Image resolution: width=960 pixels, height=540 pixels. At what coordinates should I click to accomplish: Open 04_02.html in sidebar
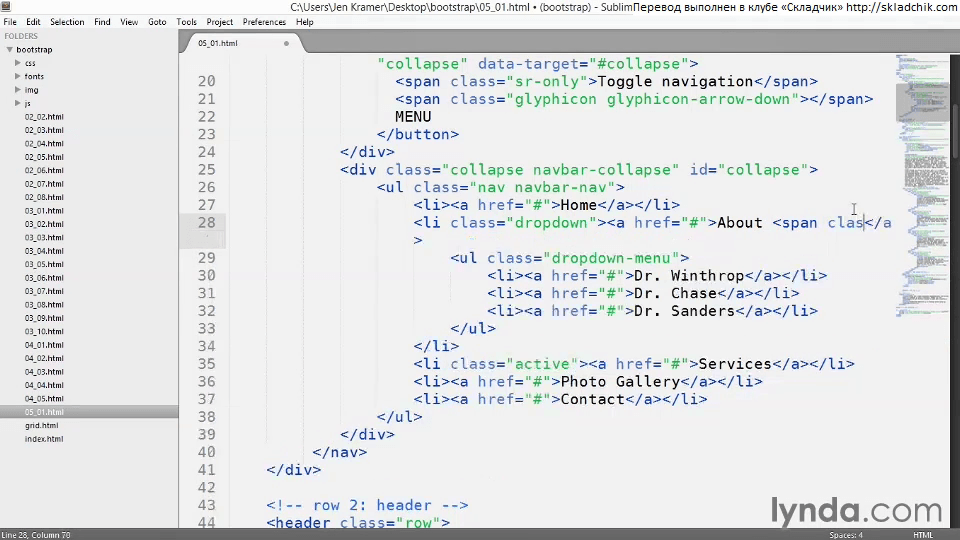coord(44,359)
